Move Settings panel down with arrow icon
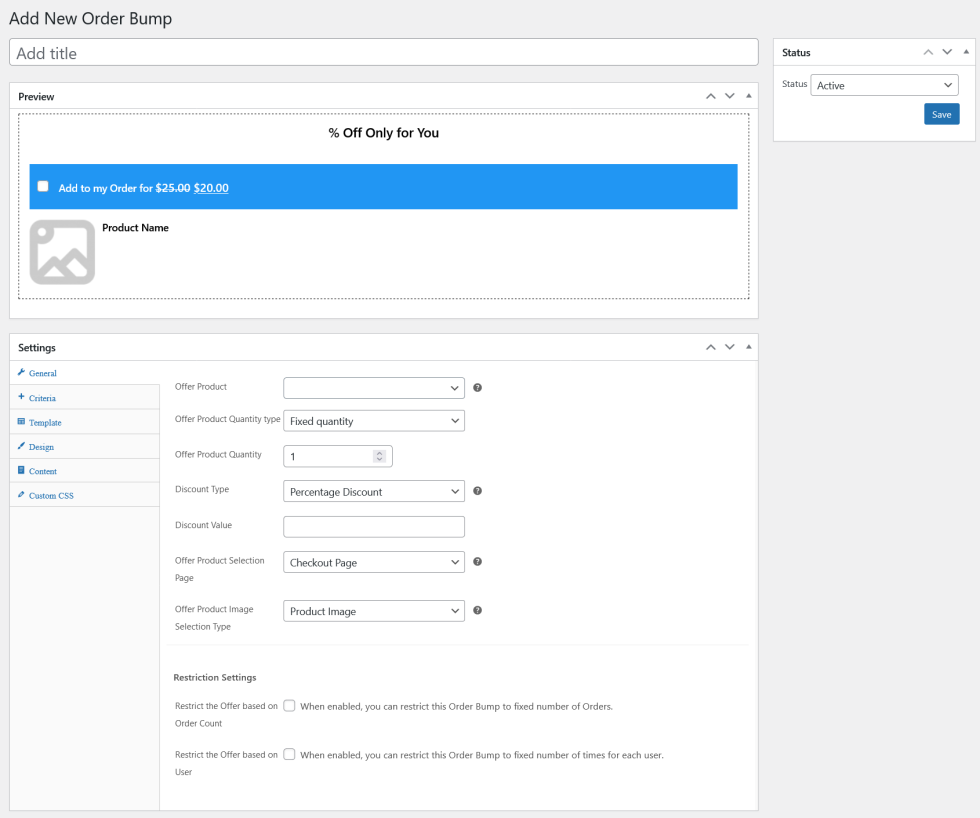Screen dimensions: 980x818 tap(730, 347)
